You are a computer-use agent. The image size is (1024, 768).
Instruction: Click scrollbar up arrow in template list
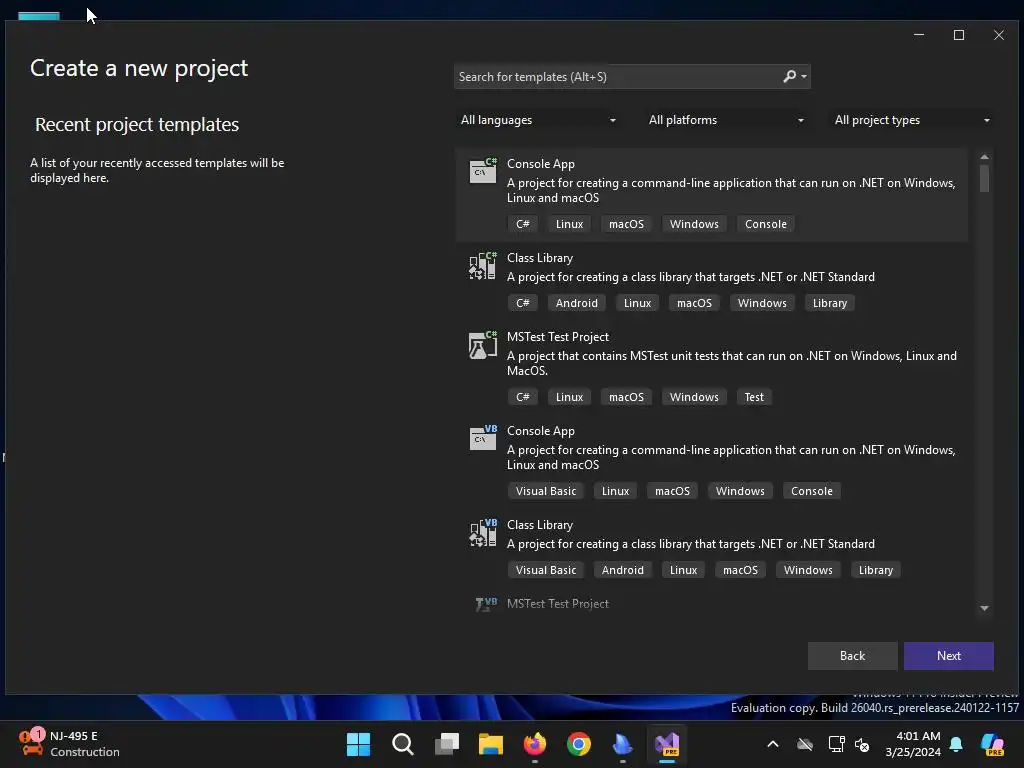tap(984, 157)
